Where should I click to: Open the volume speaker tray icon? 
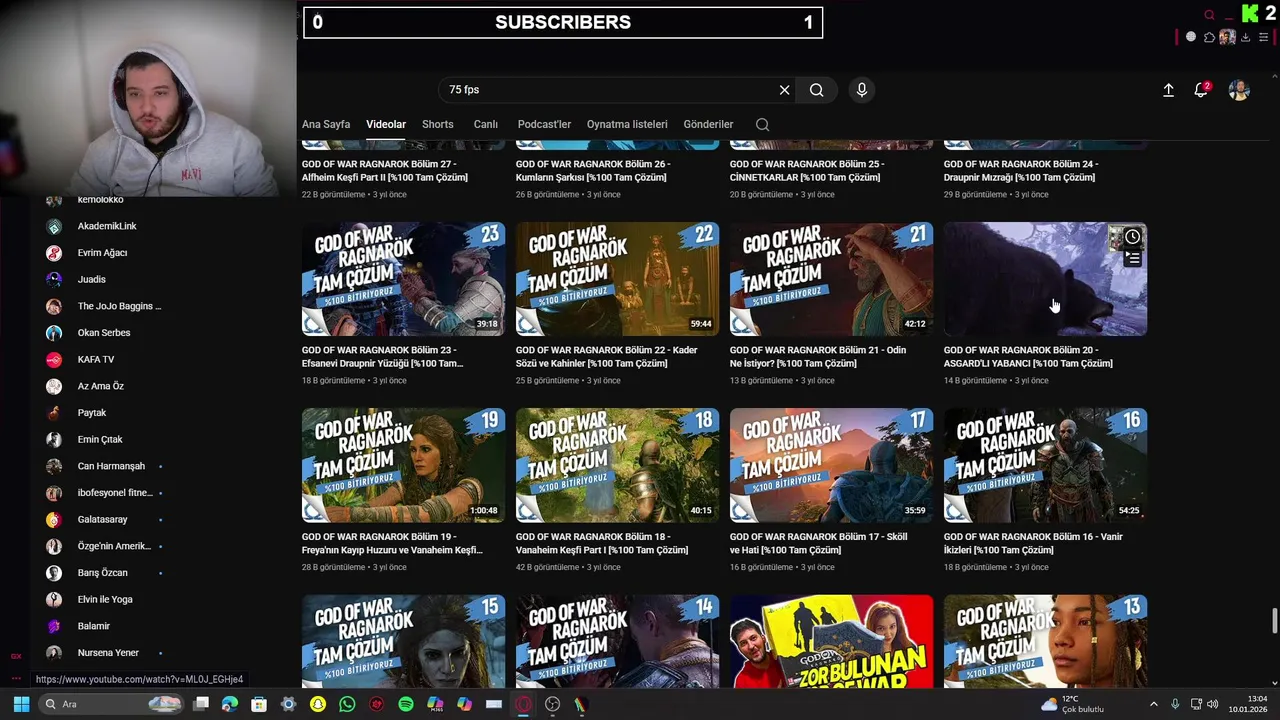[1212, 704]
